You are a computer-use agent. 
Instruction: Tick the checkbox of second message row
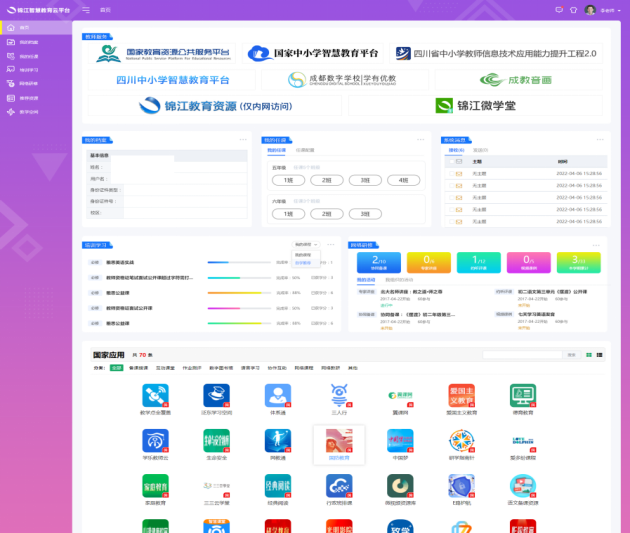[452, 186]
